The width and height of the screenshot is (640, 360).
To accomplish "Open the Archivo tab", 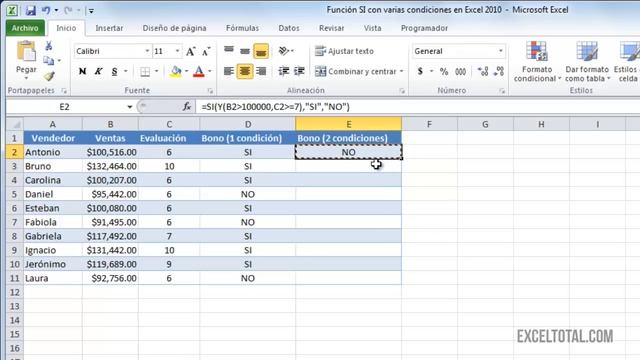I will 25,28.
